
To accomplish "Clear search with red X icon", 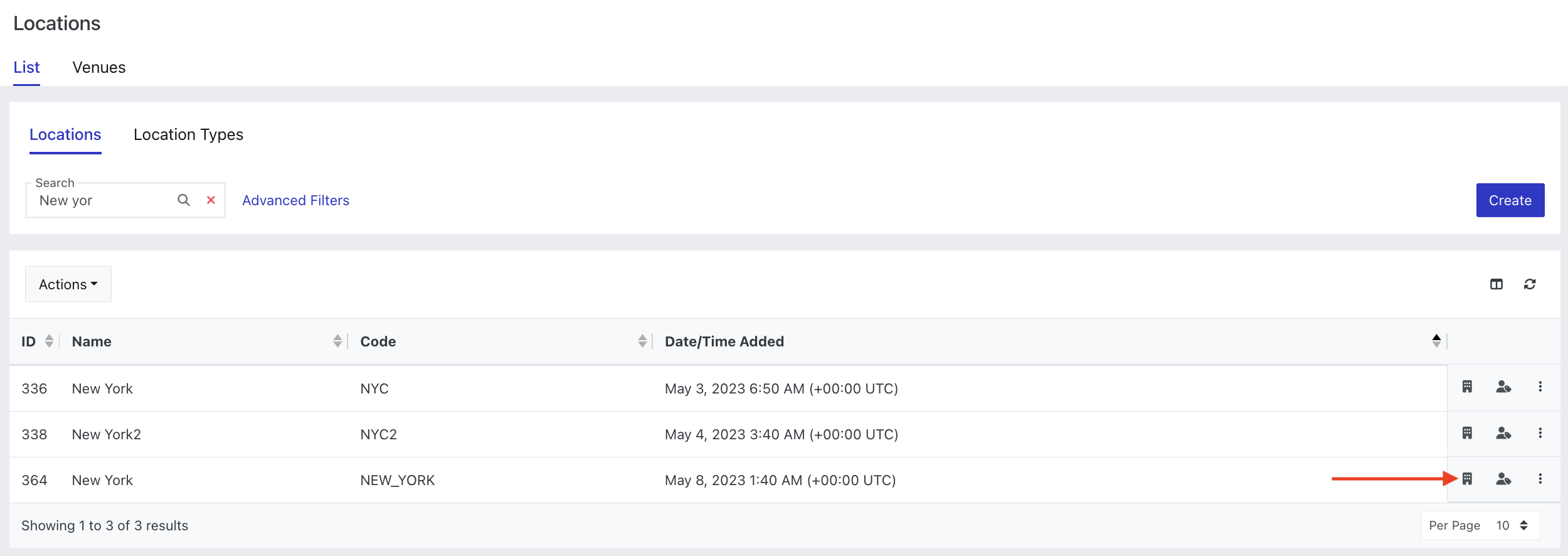I will pyautogui.click(x=211, y=200).
